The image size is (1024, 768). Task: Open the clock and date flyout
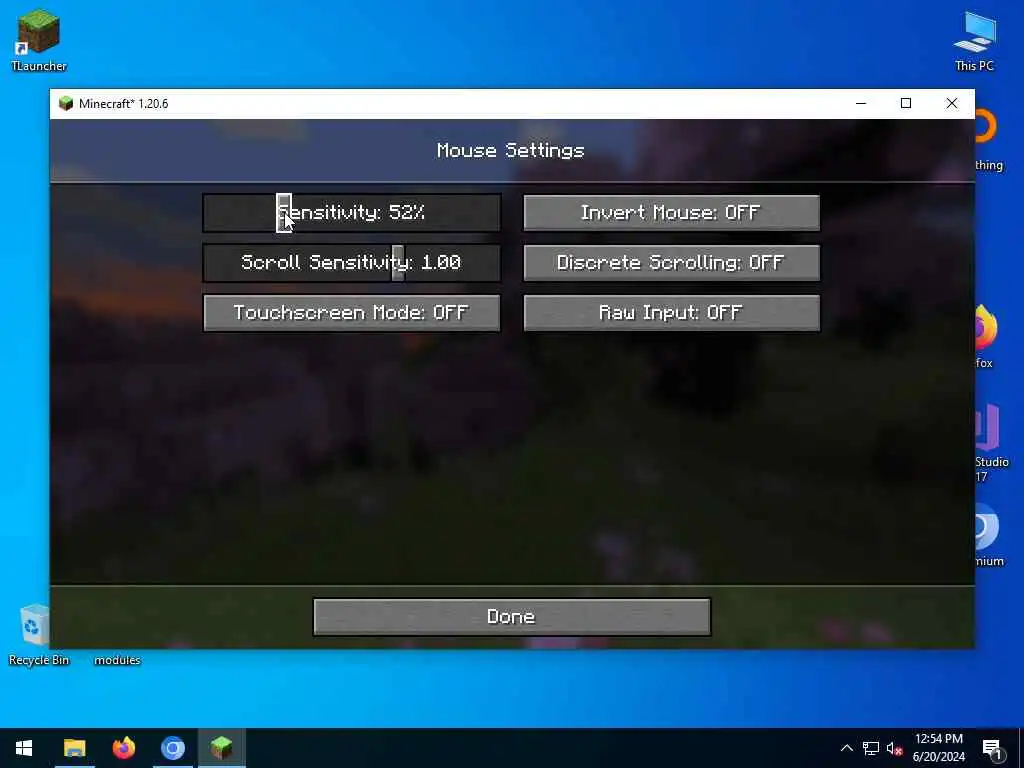click(x=938, y=748)
